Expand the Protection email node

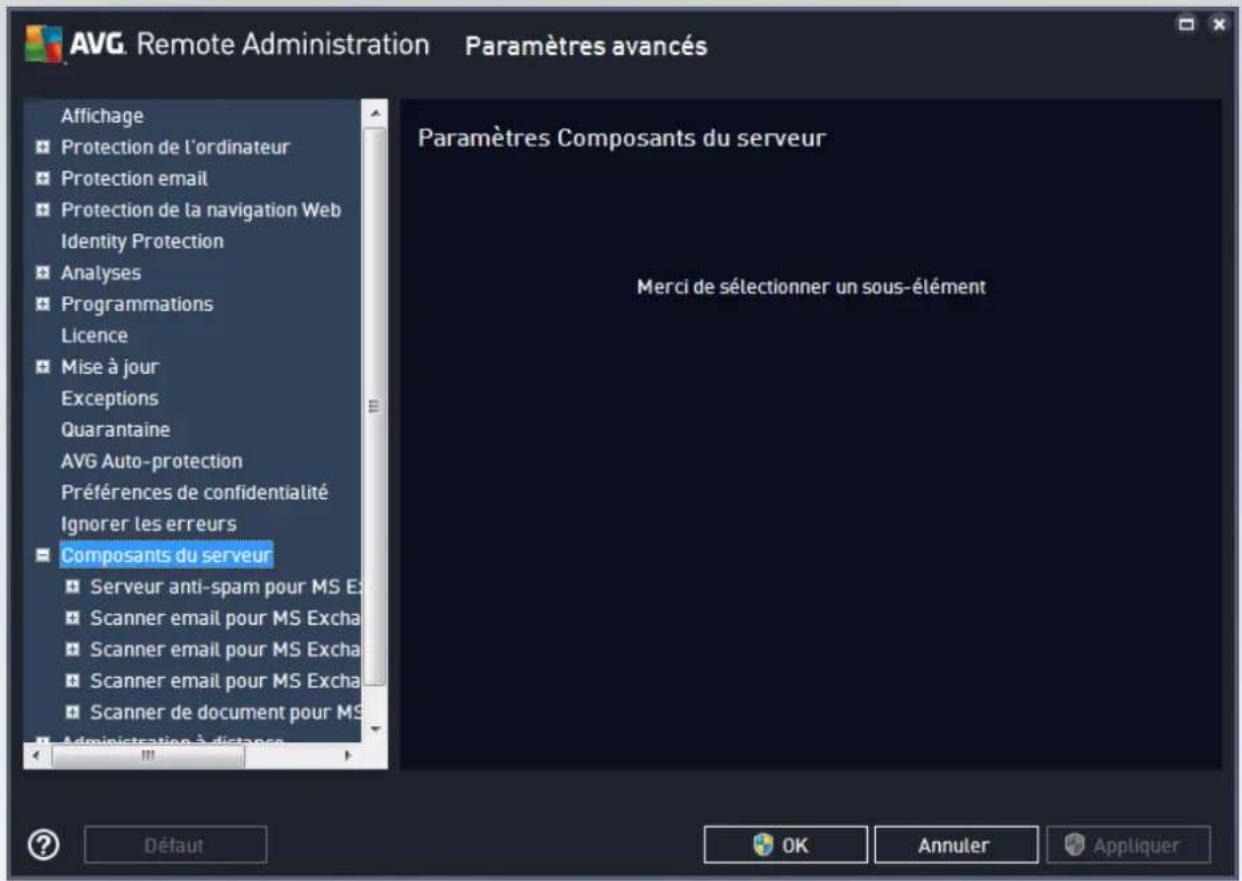42,179
